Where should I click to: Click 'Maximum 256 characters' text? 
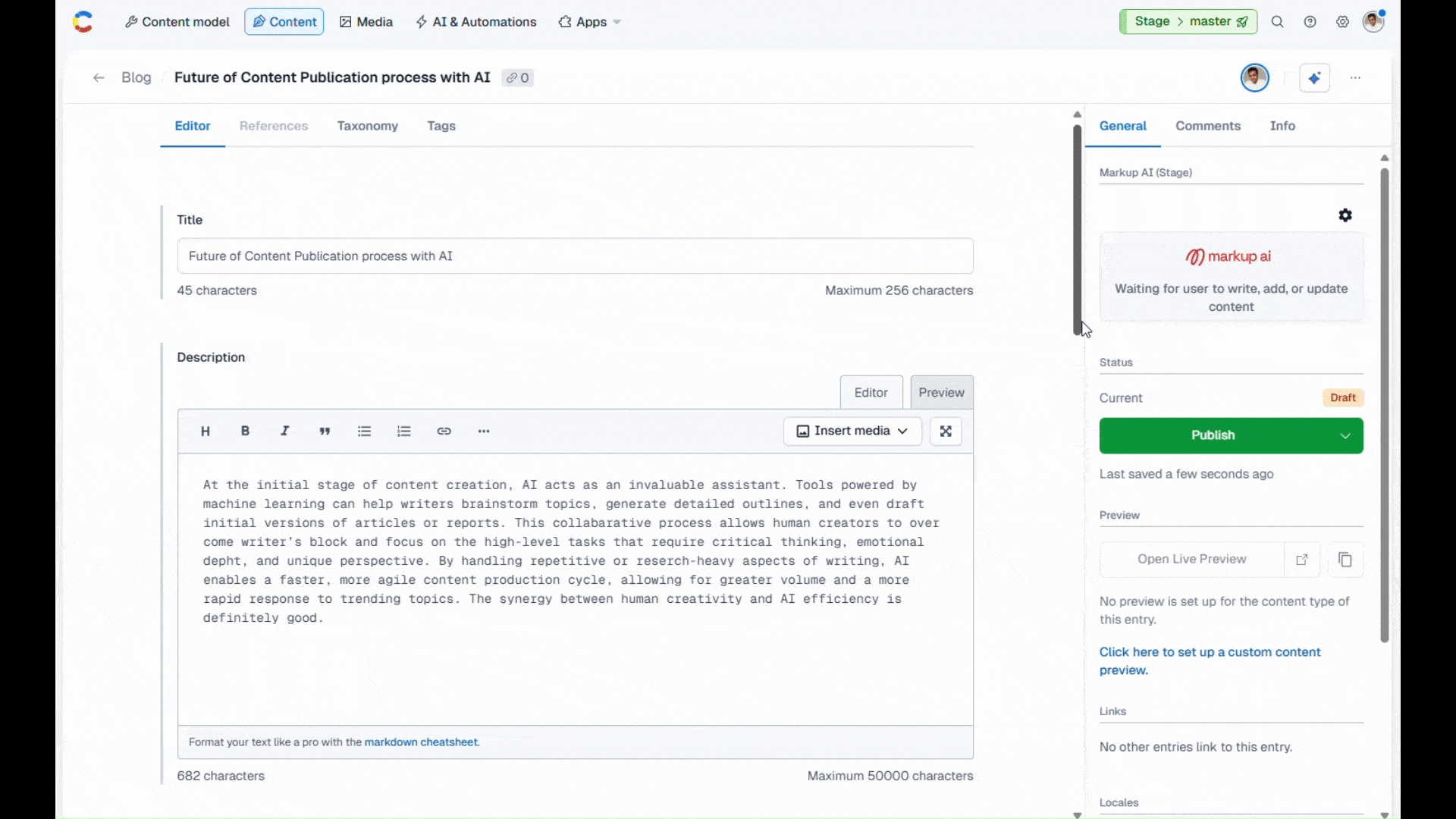coord(899,290)
